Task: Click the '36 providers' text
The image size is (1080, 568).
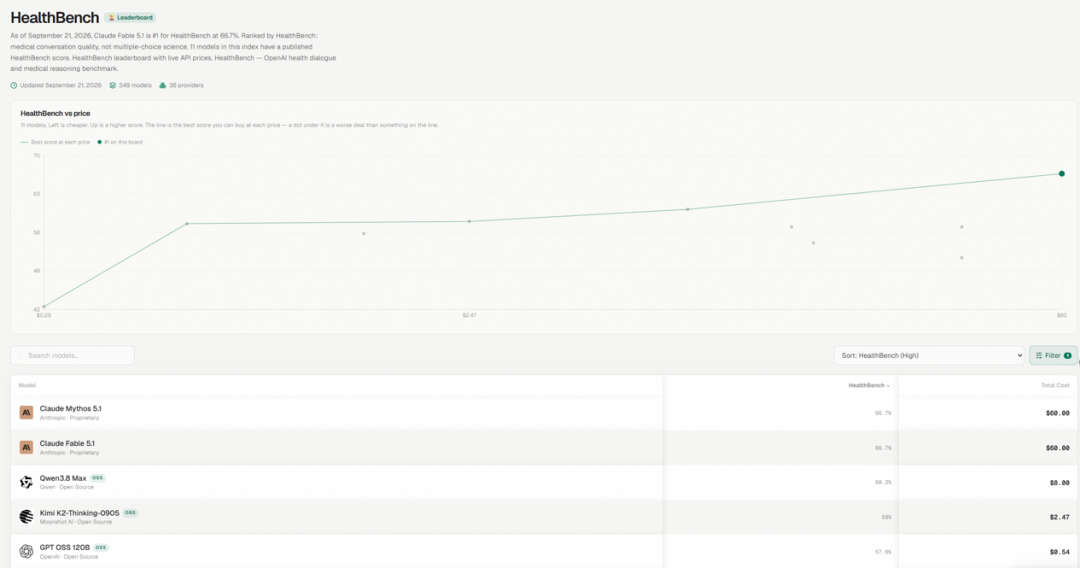Action: [186, 85]
